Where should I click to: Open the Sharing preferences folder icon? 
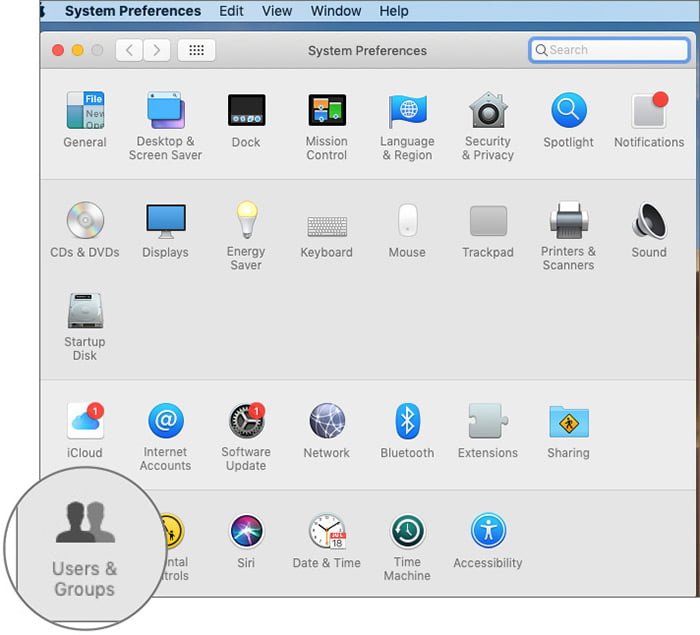click(568, 422)
